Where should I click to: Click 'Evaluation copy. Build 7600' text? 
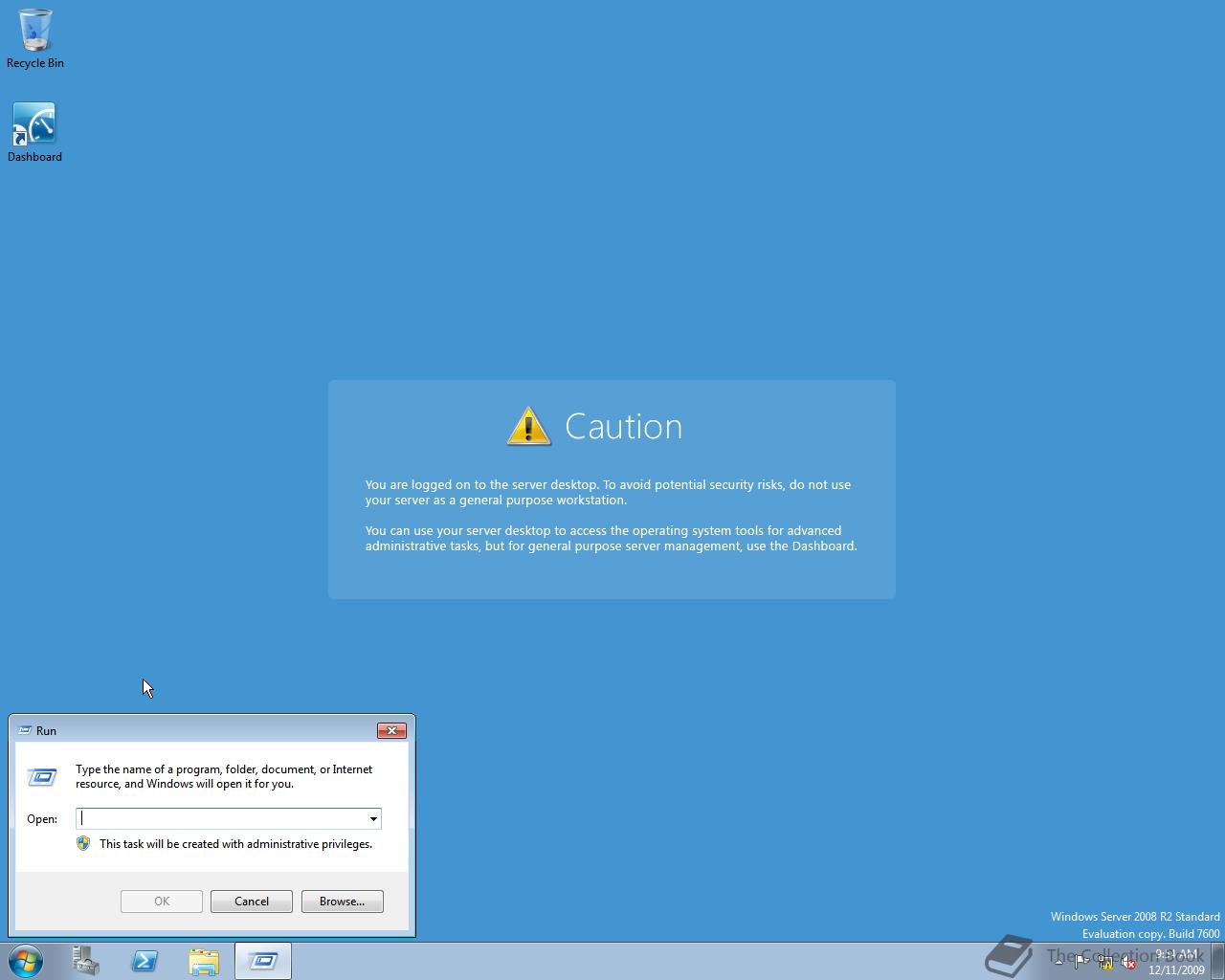(1151, 934)
